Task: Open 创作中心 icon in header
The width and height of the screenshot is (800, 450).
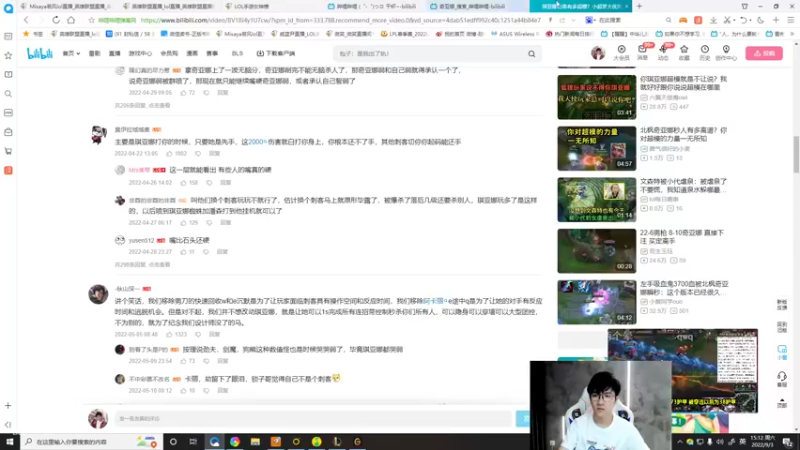Action: tap(726, 53)
